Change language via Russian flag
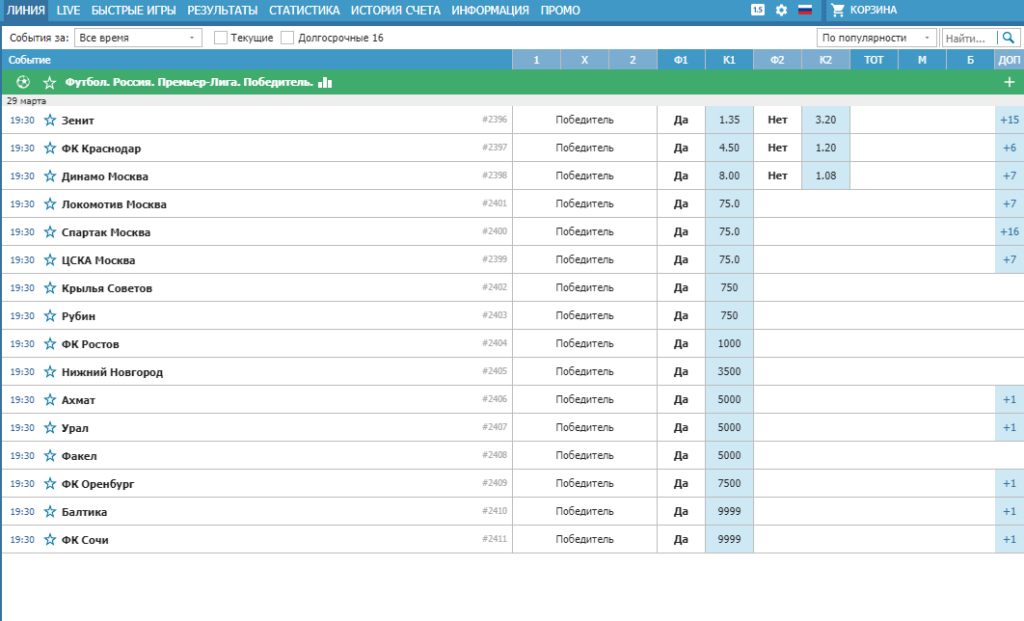 coord(805,10)
